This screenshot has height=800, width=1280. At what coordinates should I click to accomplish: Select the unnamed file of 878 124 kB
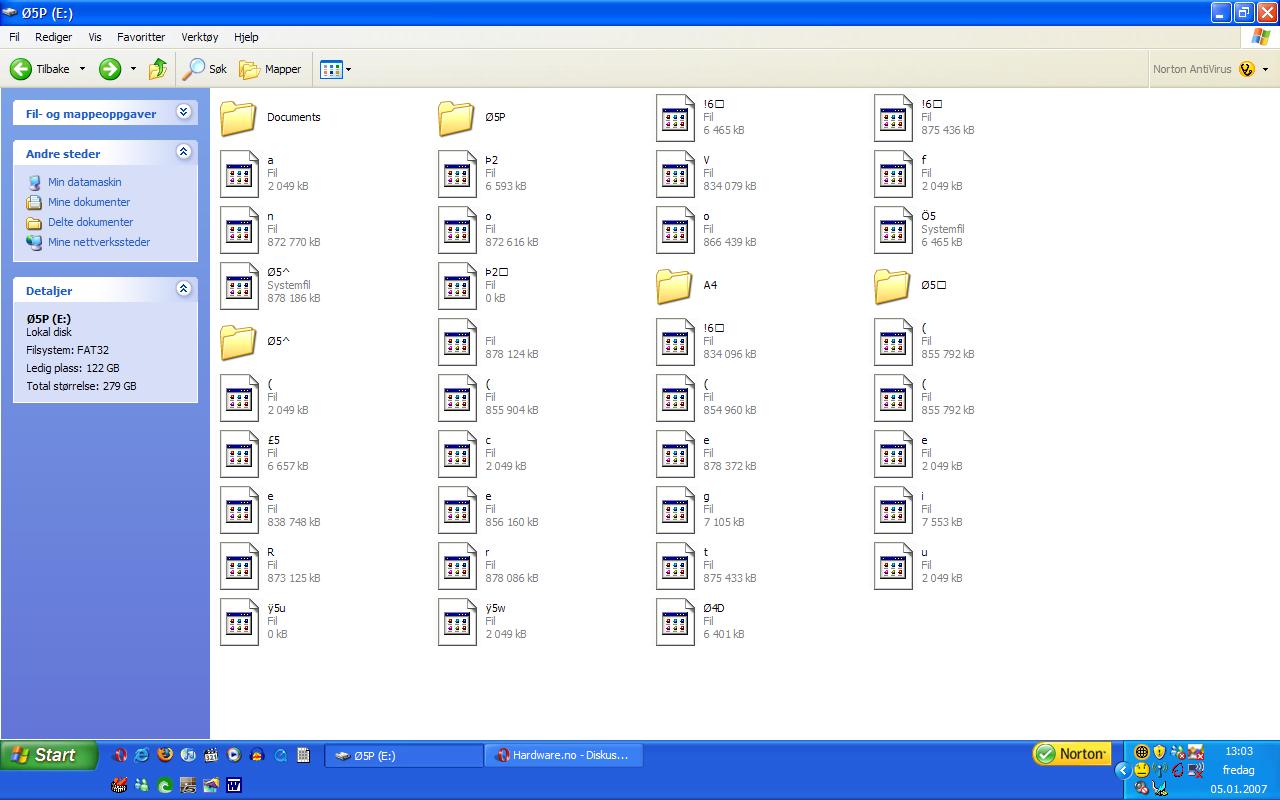[x=488, y=341]
